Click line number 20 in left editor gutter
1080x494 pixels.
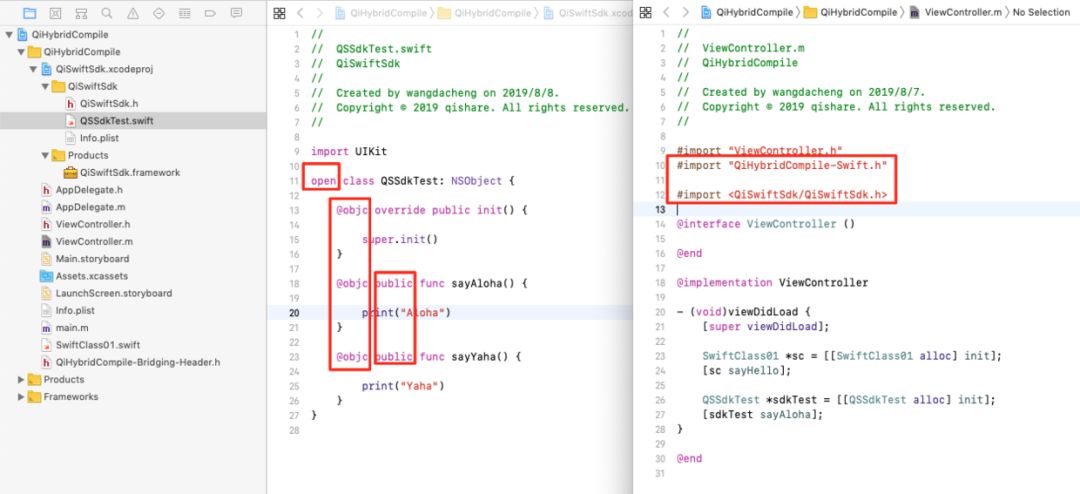294,313
